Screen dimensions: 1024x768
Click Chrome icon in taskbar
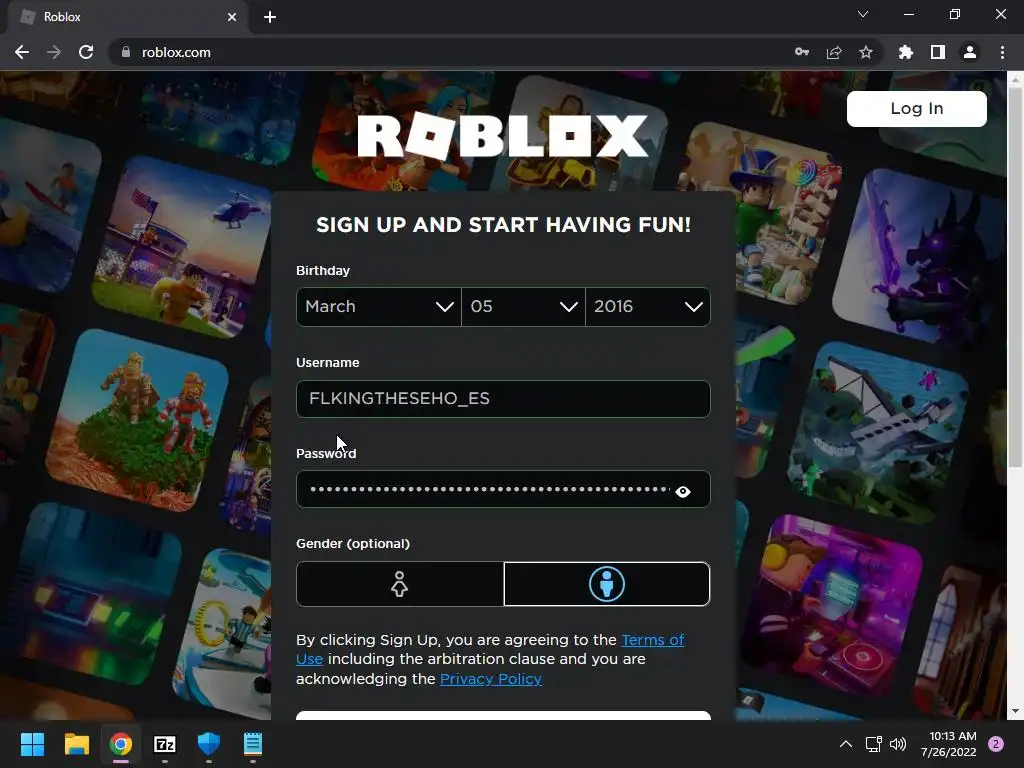[x=121, y=744]
